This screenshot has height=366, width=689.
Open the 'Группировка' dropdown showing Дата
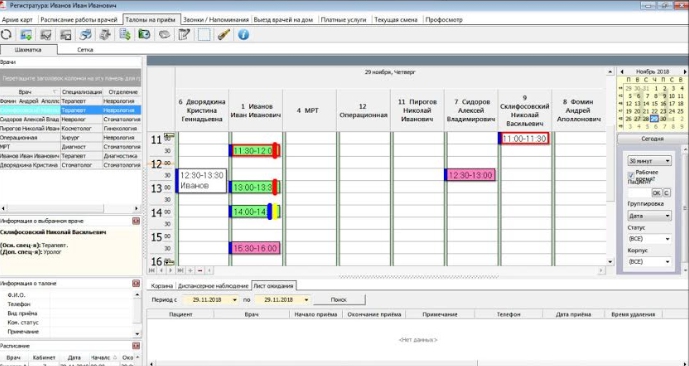point(667,216)
